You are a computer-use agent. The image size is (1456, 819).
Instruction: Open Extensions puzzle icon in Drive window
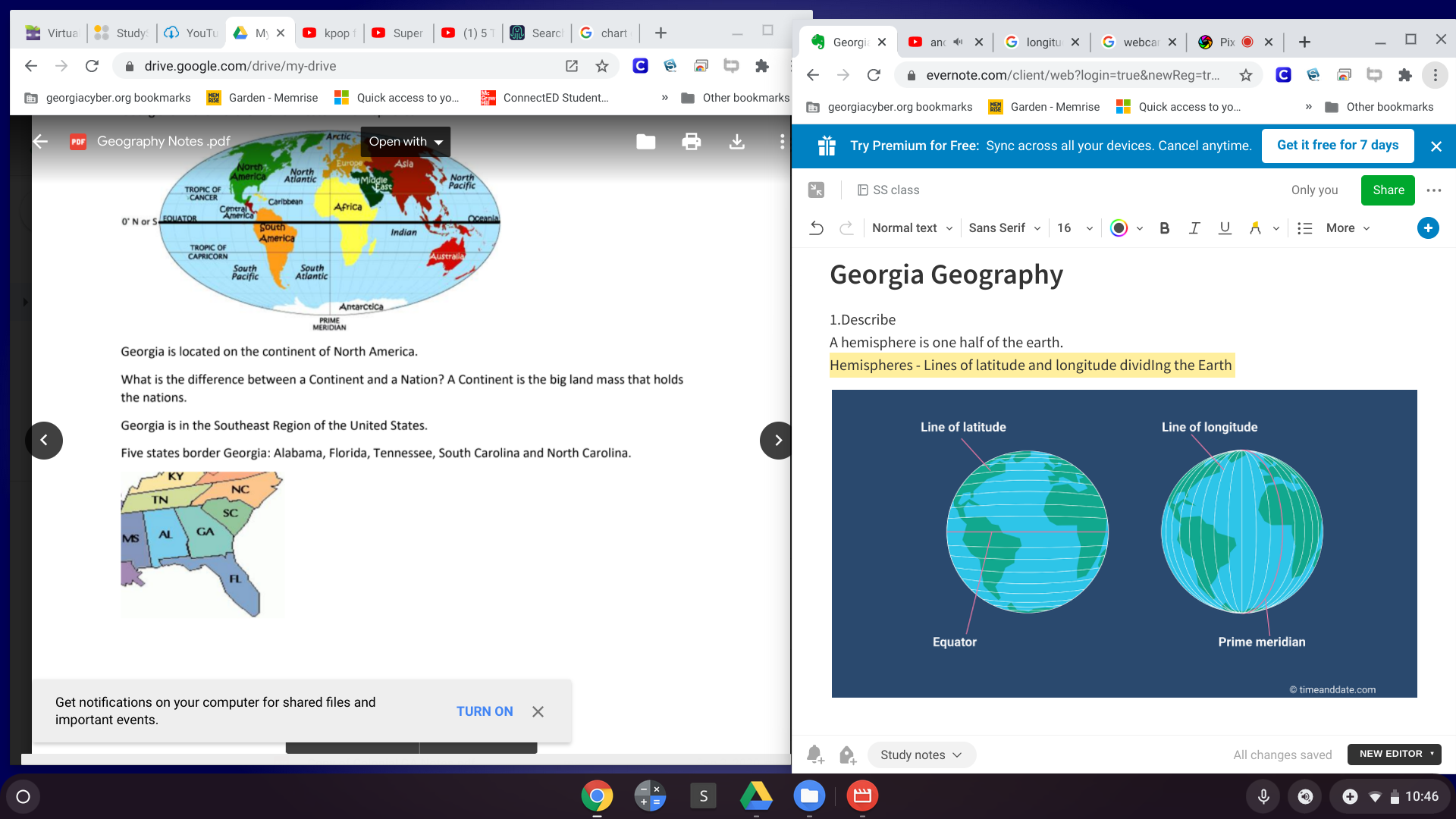[x=761, y=66]
